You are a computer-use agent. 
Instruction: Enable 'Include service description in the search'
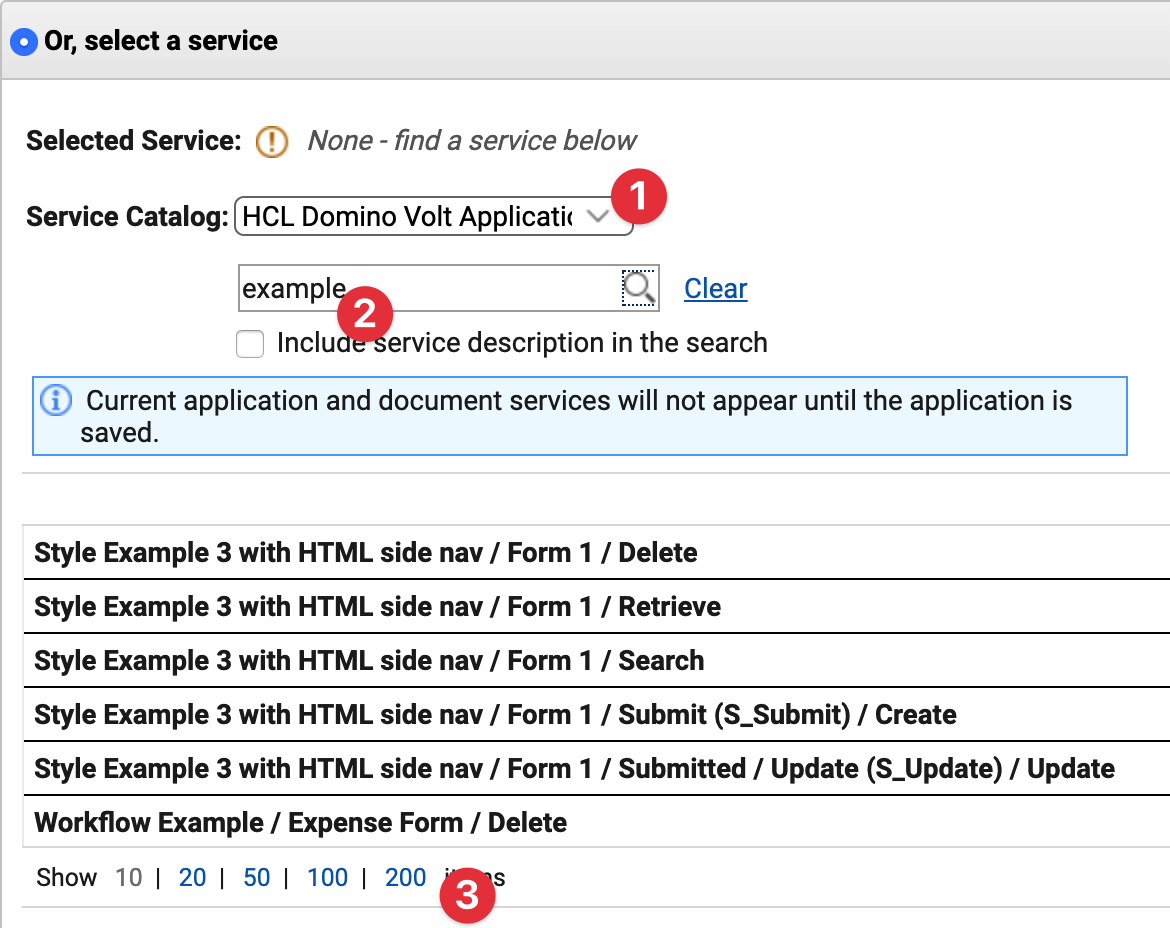(250, 343)
